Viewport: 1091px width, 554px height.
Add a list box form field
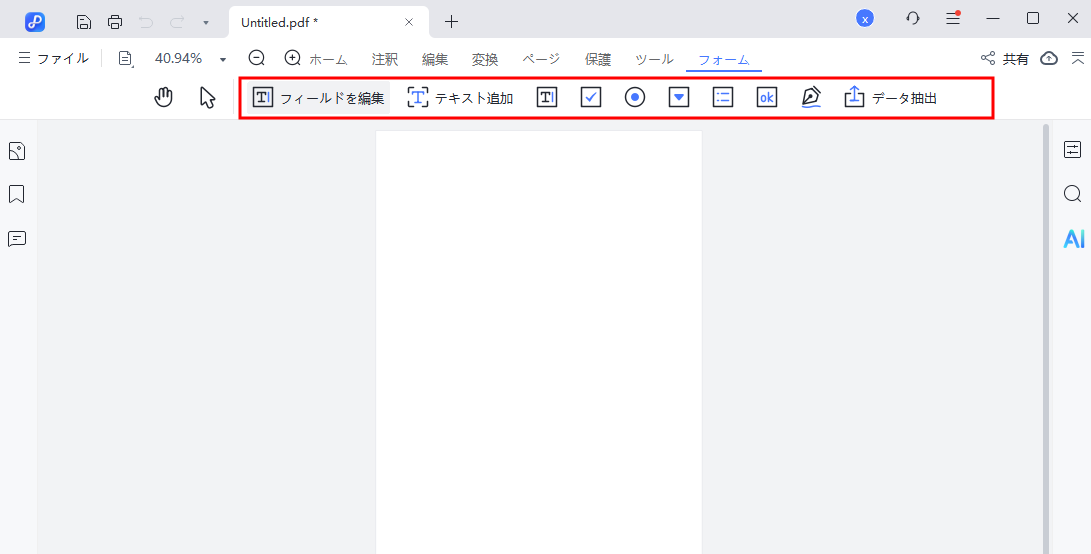click(x=723, y=97)
